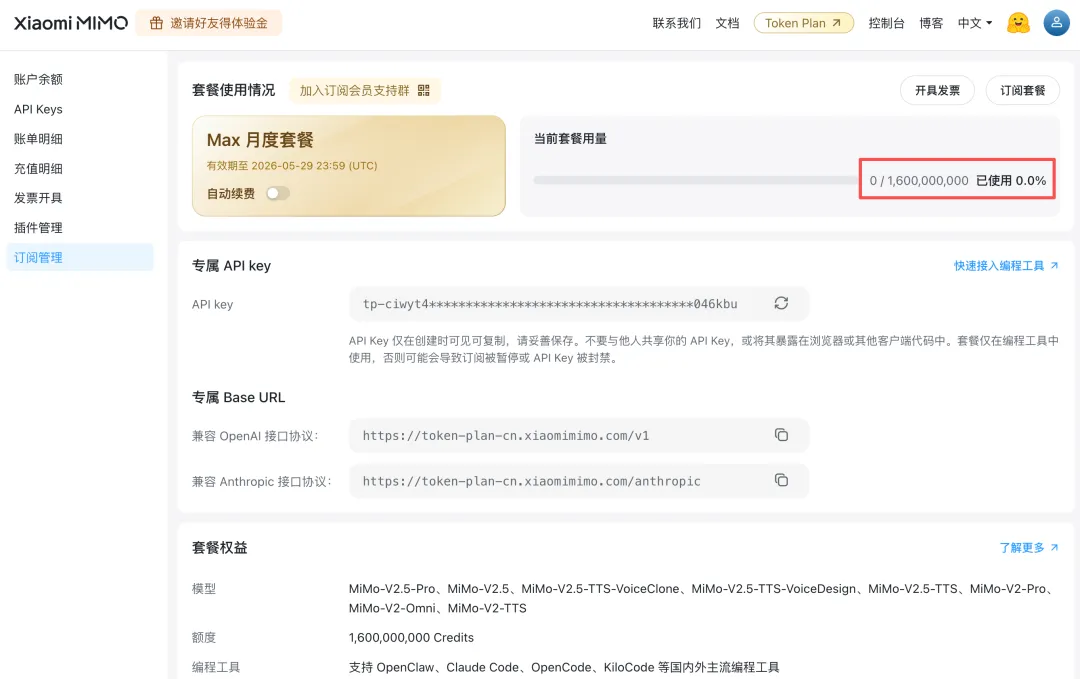Viewport: 1080px width, 679px height.
Task: Click the masked API key field
Action: tap(550, 304)
